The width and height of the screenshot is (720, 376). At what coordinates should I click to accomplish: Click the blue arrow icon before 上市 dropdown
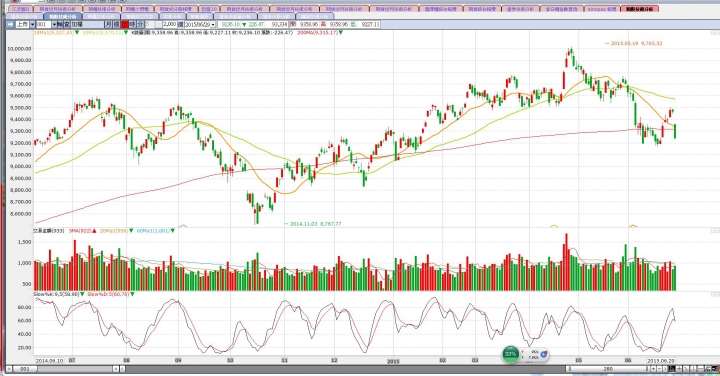click(x=10, y=24)
